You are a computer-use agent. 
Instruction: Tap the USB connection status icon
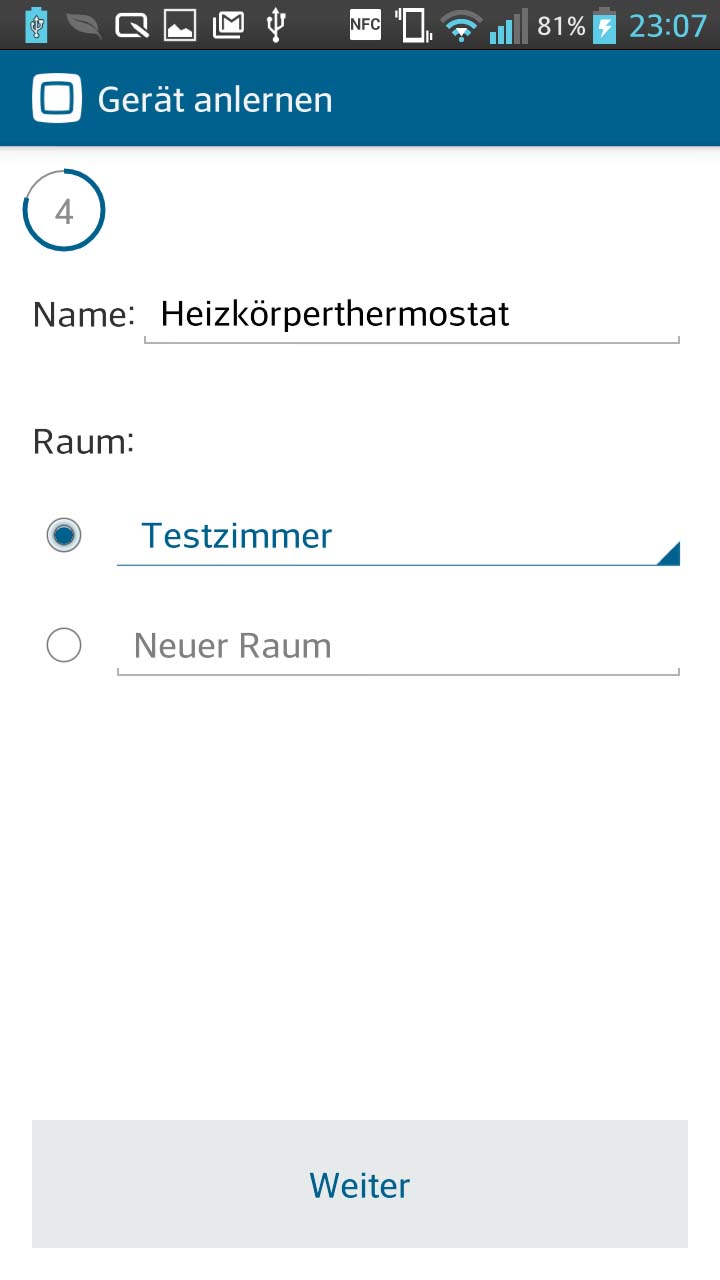pyautogui.click(x=277, y=25)
